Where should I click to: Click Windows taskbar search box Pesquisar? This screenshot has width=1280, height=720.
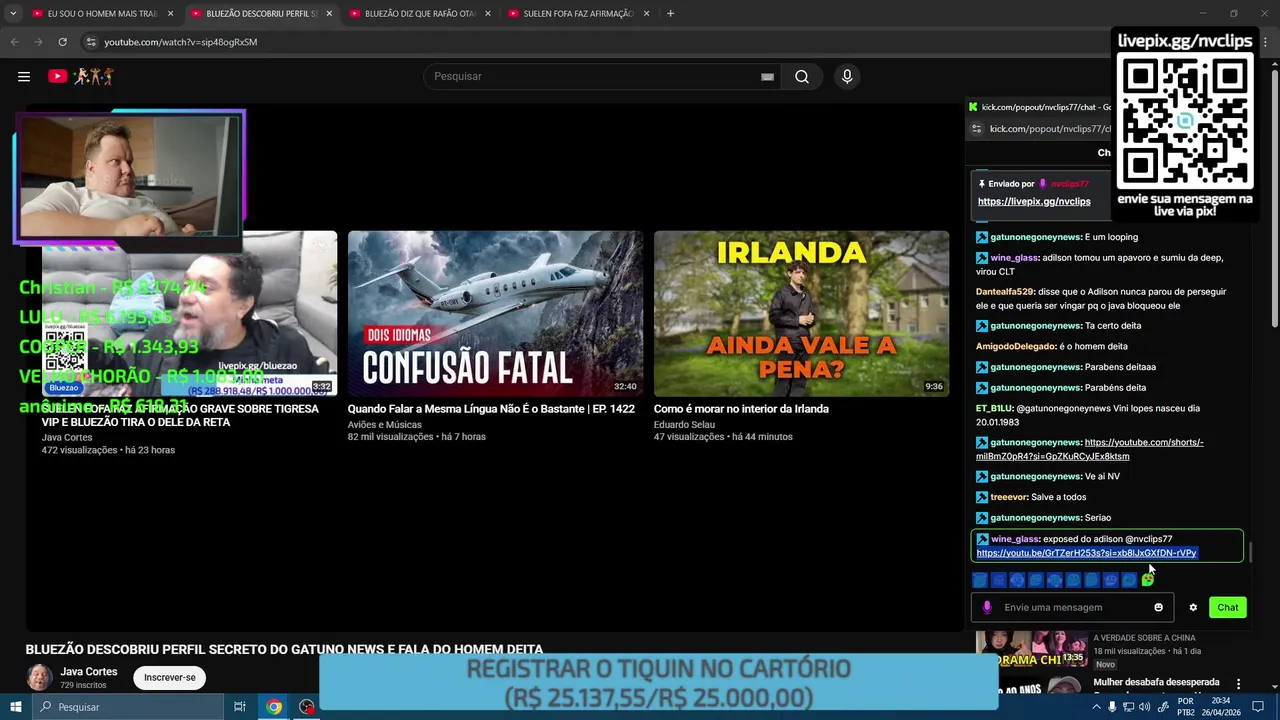pyautogui.click(x=128, y=707)
